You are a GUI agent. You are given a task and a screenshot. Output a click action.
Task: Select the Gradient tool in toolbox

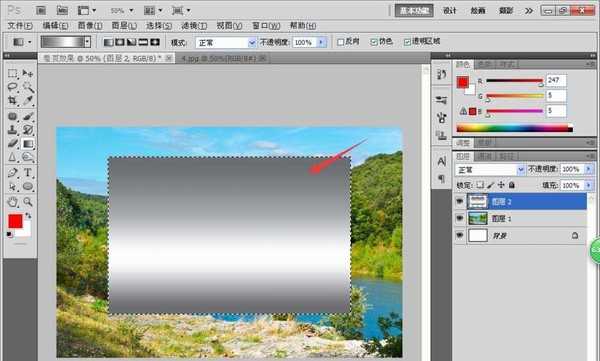point(28,144)
